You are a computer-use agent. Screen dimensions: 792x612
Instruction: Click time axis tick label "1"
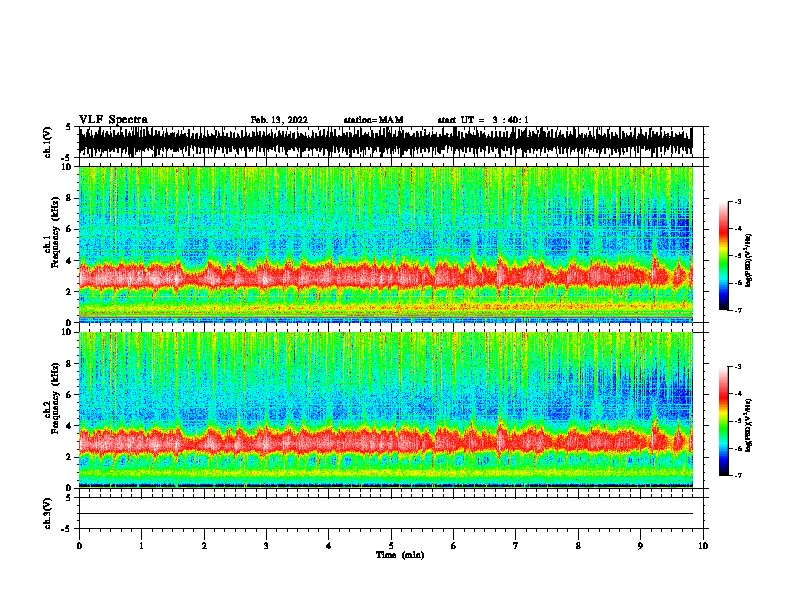(x=141, y=546)
